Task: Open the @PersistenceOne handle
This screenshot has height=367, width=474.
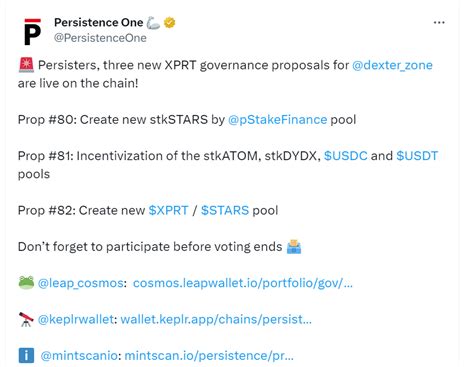Action: pos(100,38)
